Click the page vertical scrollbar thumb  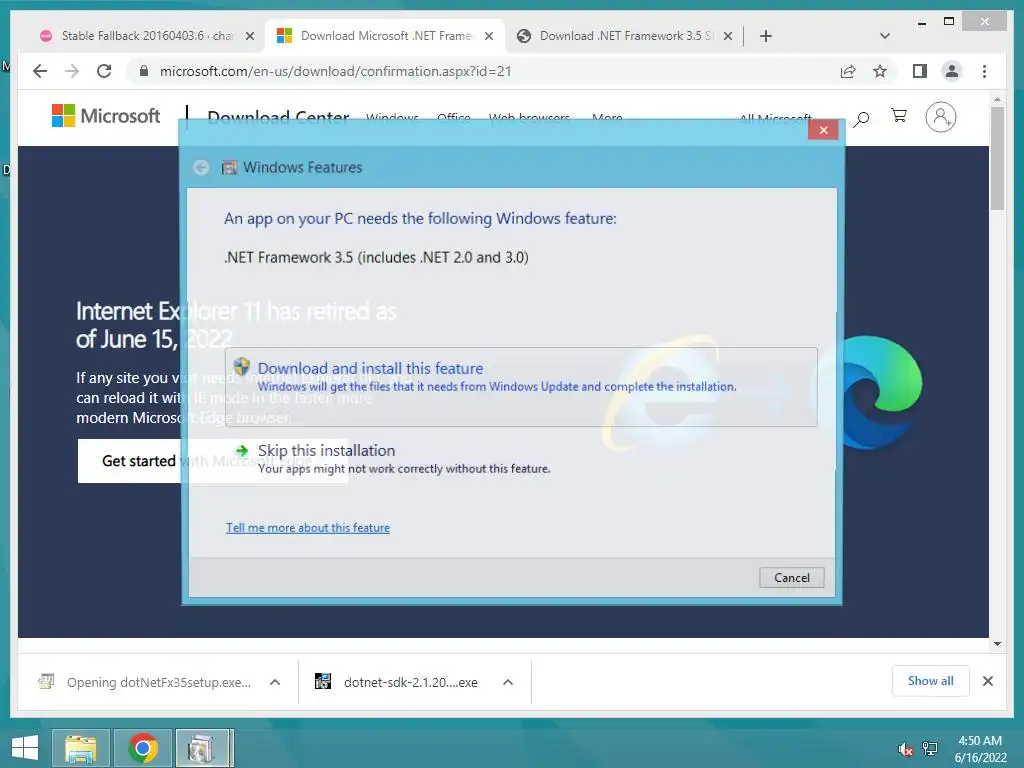(x=997, y=158)
